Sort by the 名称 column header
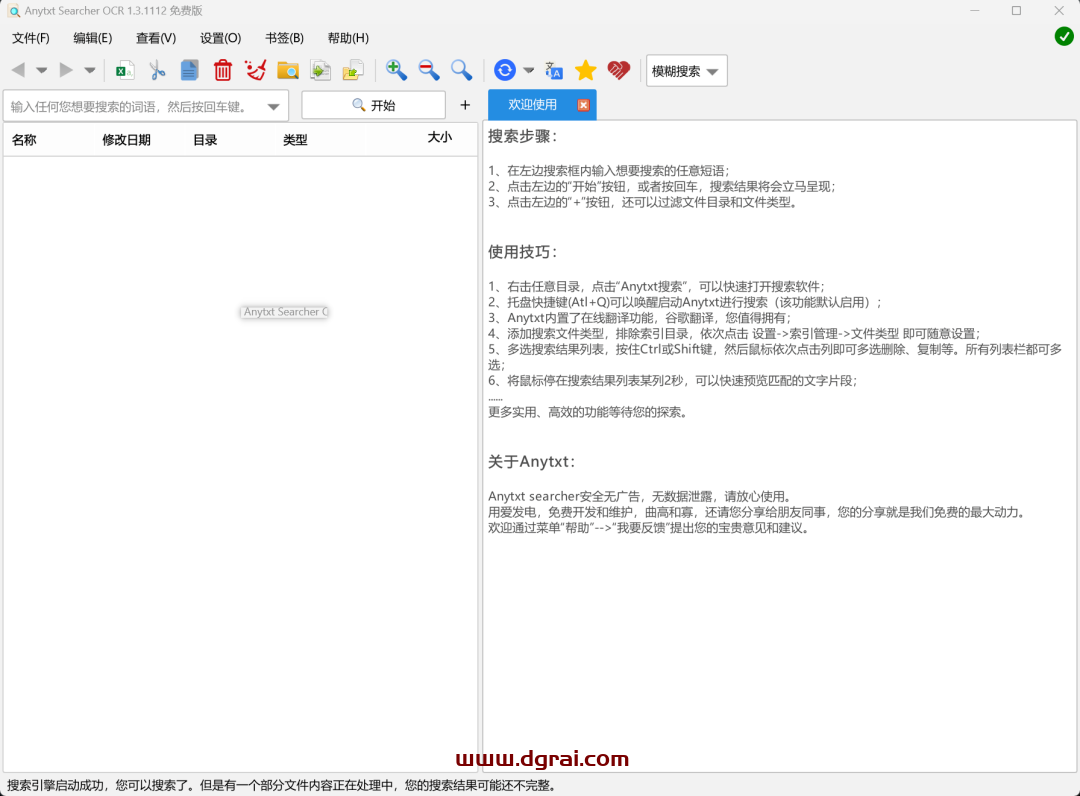1080x796 pixels. click(x=24, y=140)
